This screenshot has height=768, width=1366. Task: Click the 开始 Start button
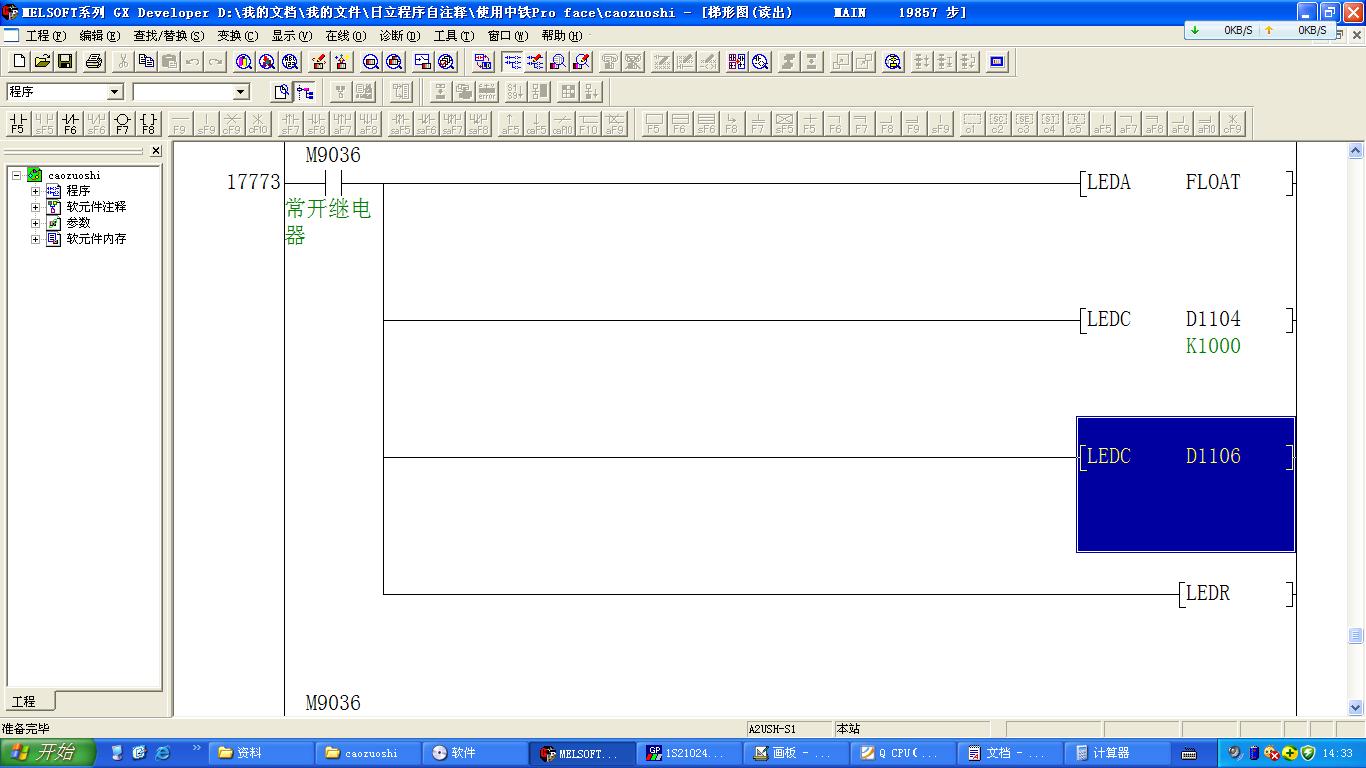[x=48, y=753]
